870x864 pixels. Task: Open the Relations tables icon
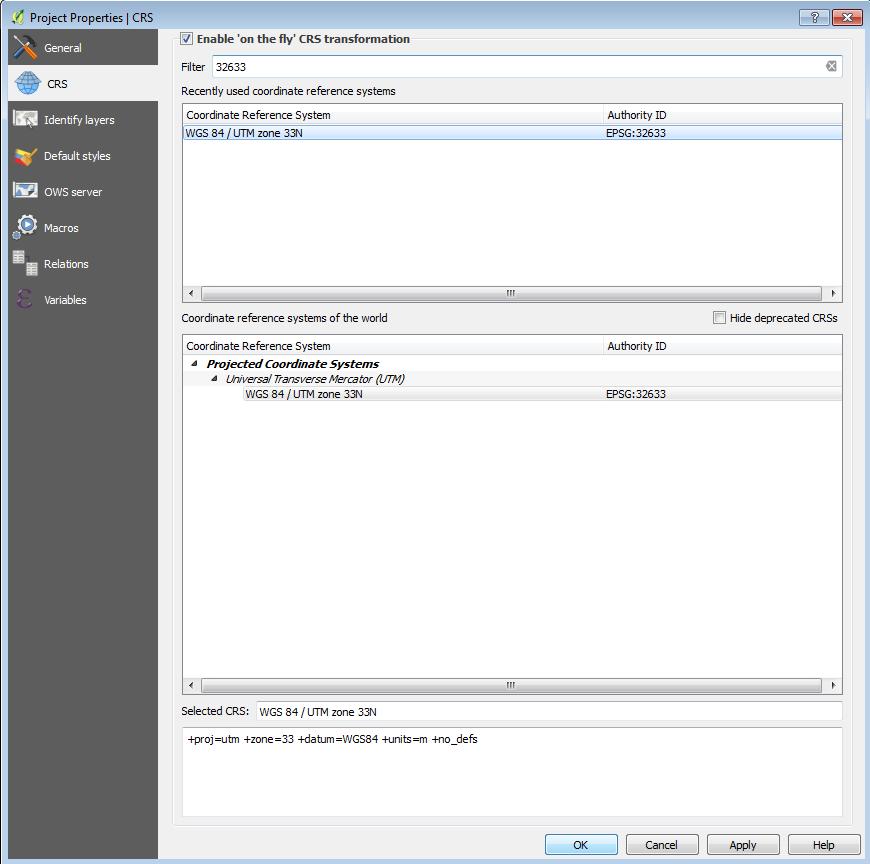(25, 263)
